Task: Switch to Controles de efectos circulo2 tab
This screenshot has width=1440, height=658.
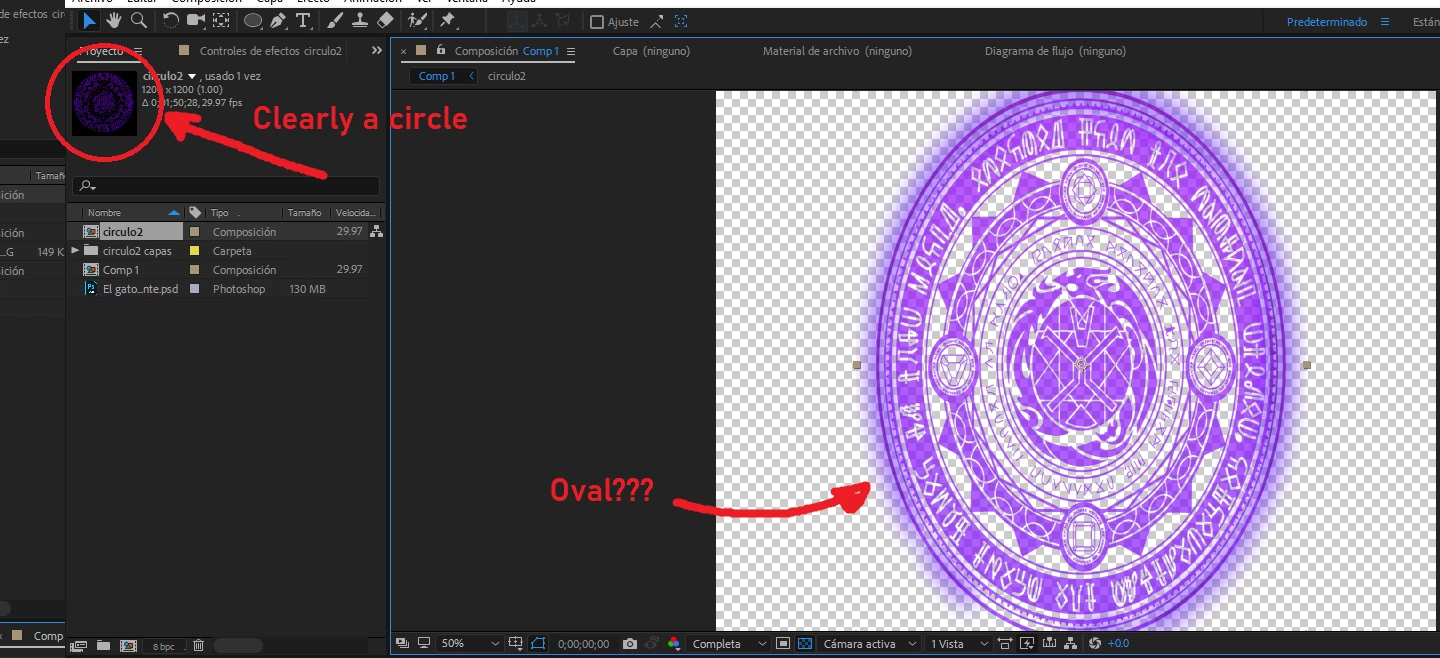Action: coord(270,51)
